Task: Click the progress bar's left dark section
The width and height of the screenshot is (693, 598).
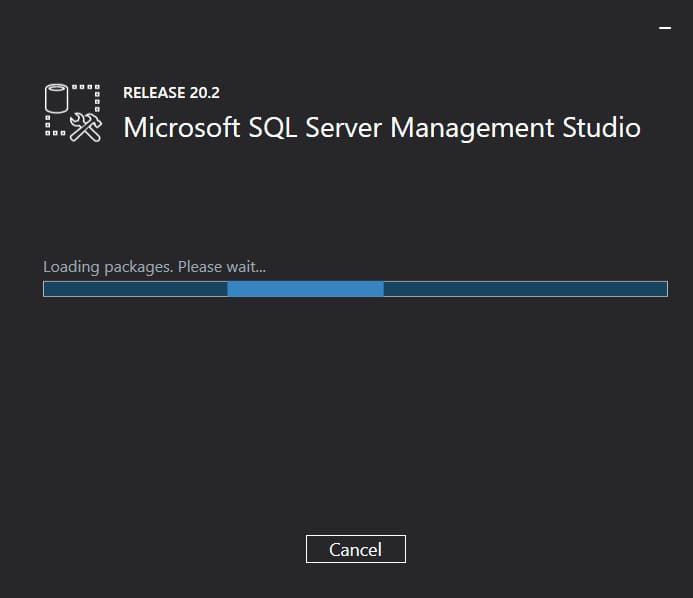Action: 135,289
